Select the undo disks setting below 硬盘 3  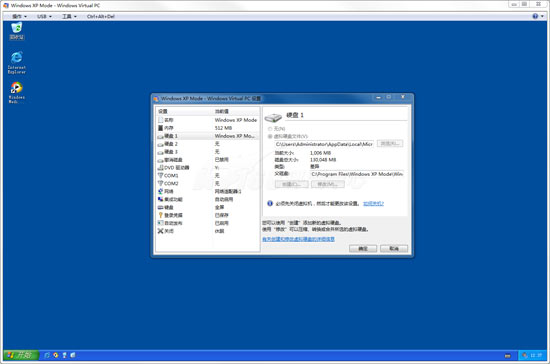pyautogui.click(x=208, y=160)
